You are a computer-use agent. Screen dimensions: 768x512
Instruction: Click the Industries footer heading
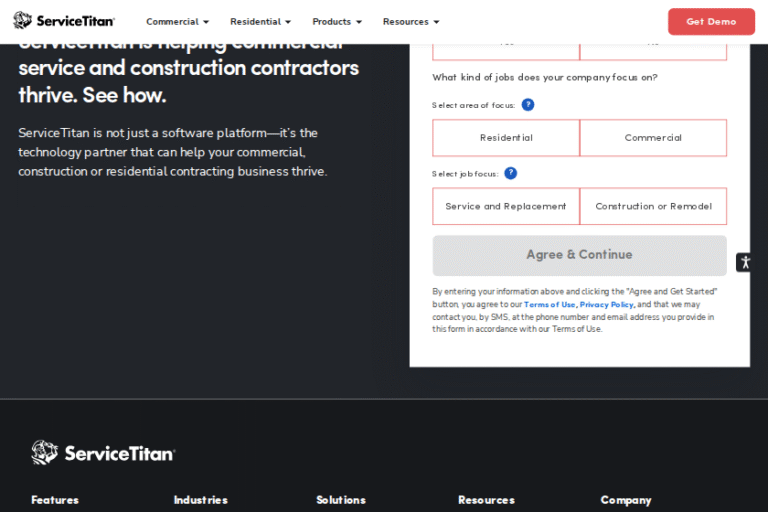pyautogui.click(x=201, y=500)
